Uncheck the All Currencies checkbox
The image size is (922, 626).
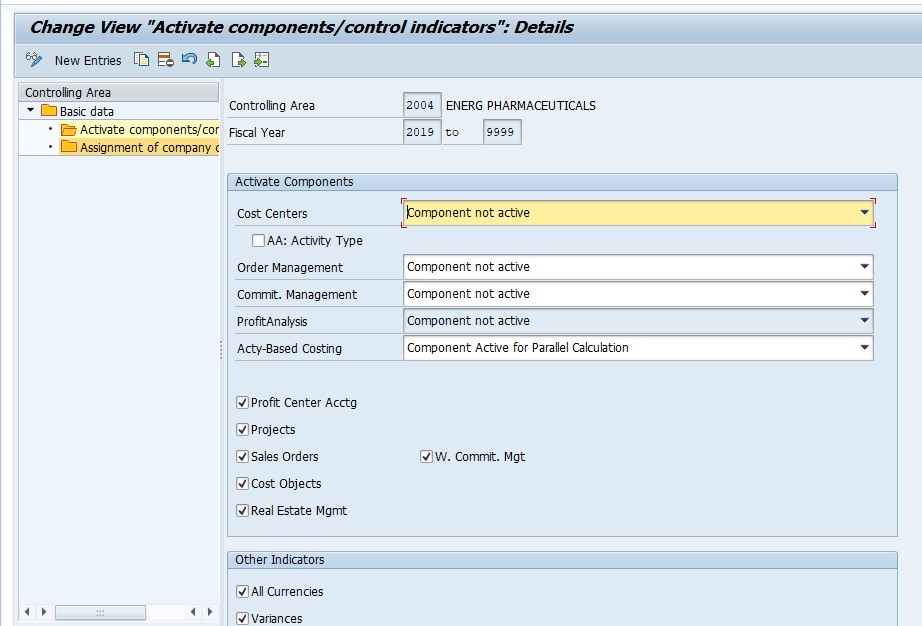tap(242, 591)
